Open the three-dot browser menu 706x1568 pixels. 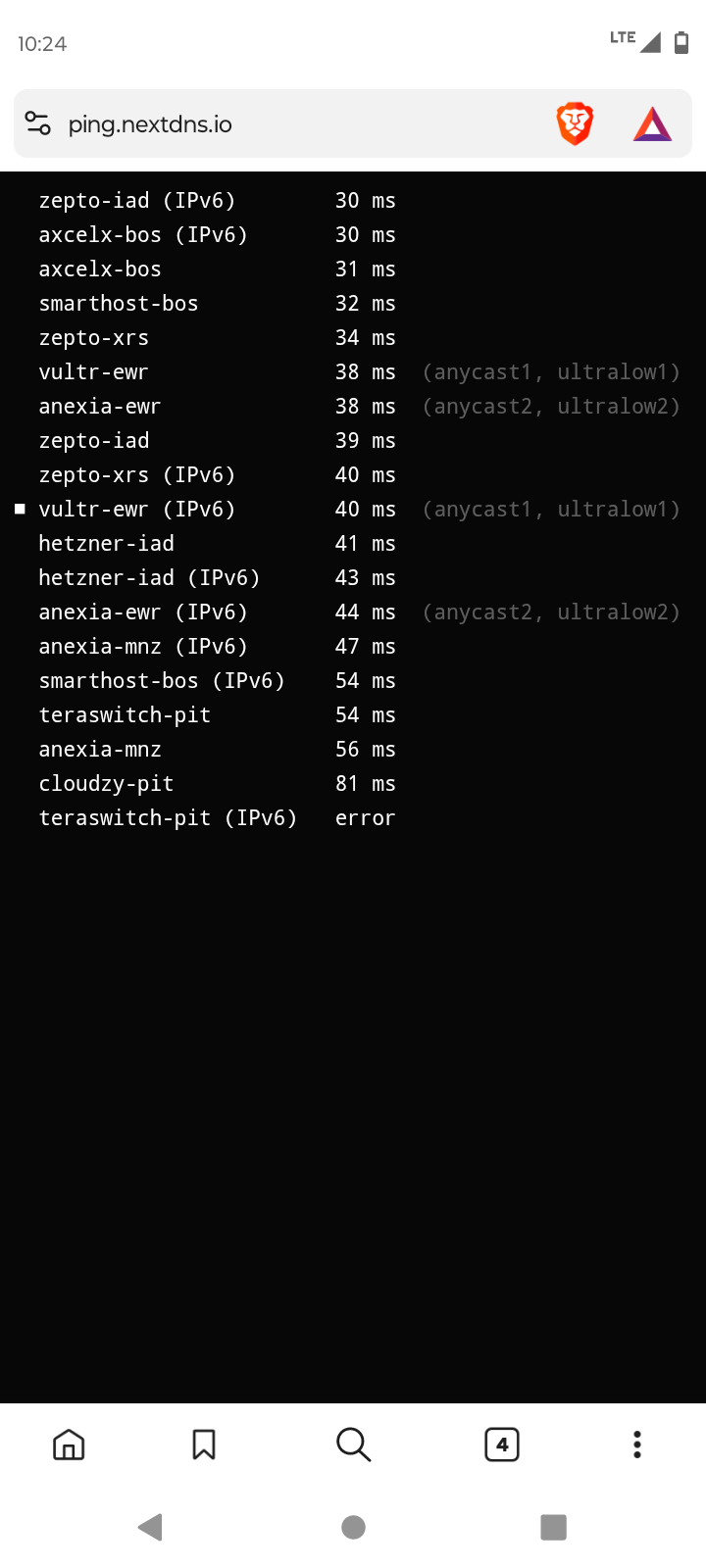637,1445
